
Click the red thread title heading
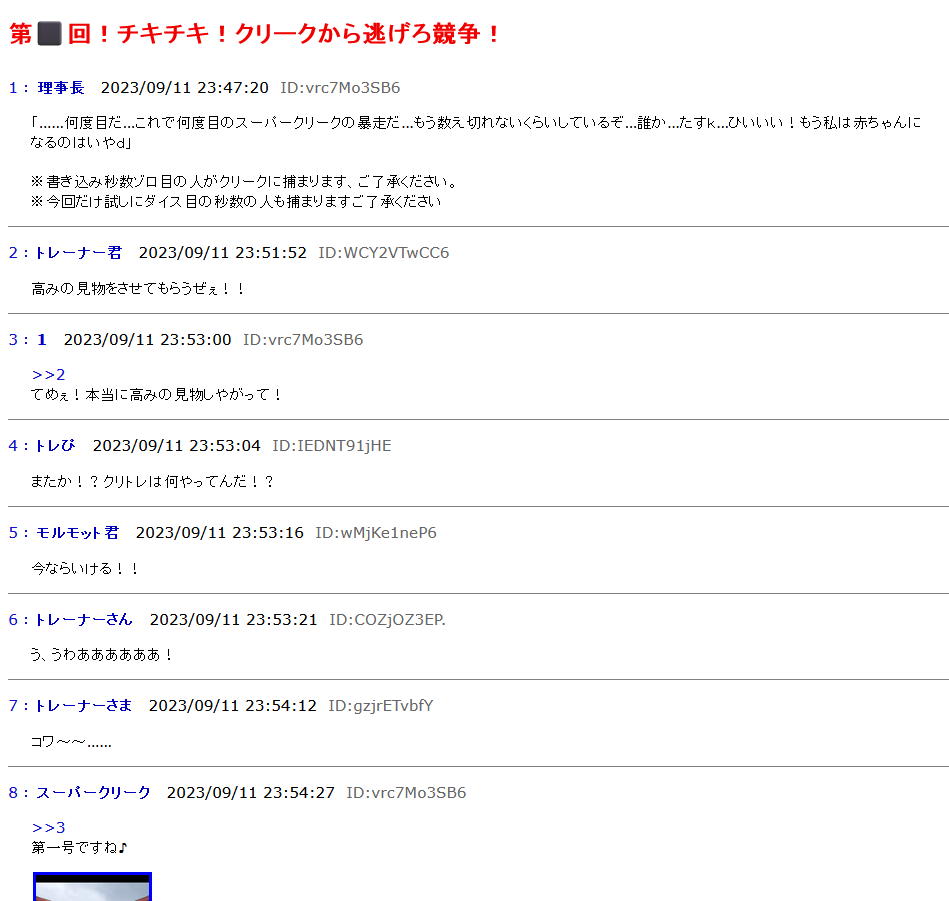pyautogui.click(x=255, y=34)
